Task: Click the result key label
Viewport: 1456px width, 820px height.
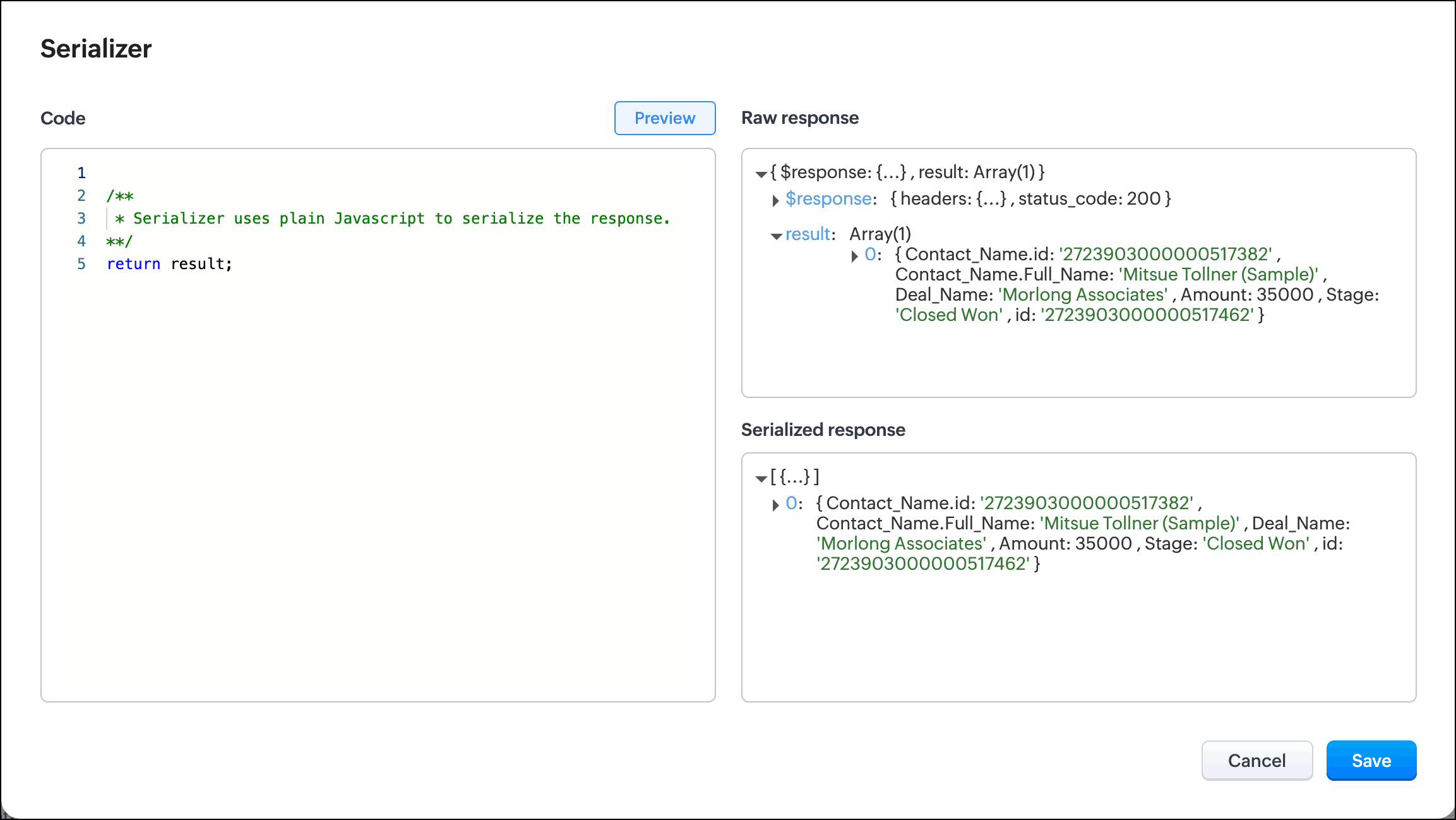Action: (808, 234)
